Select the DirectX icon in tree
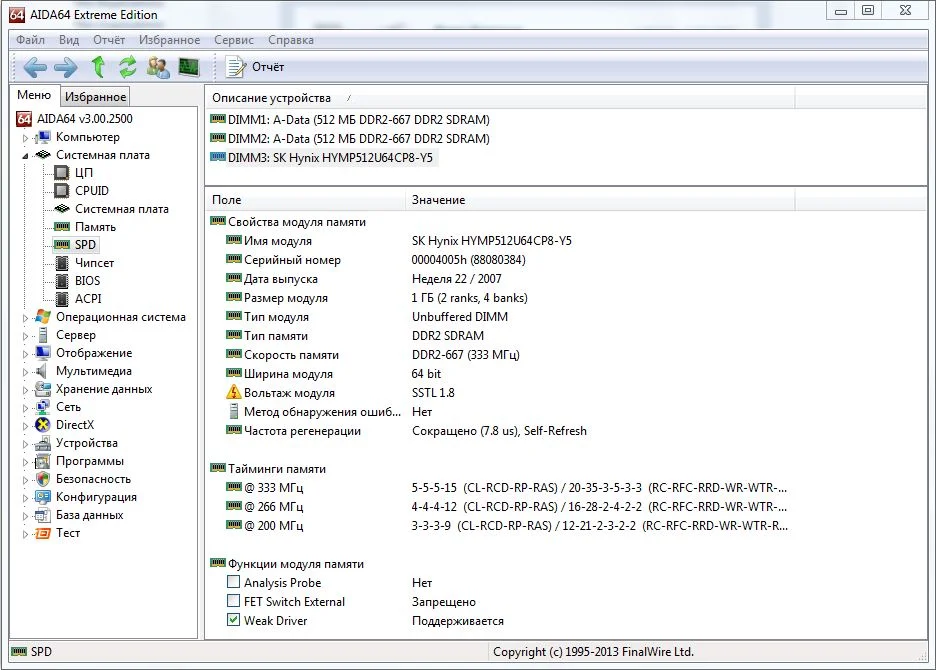Image resolution: width=936 pixels, height=670 pixels. pyautogui.click(x=43, y=425)
